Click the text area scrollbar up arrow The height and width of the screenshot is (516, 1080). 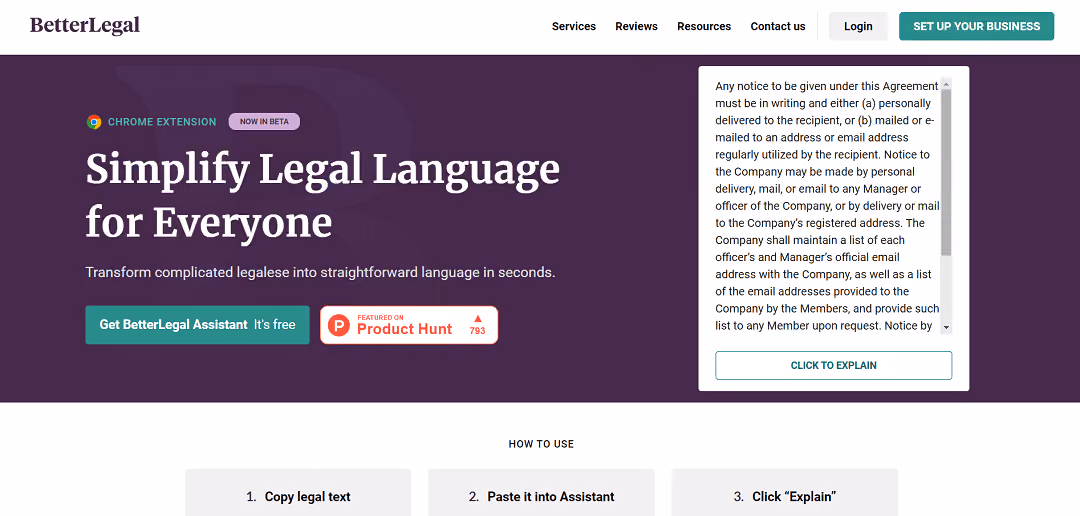pos(946,84)
